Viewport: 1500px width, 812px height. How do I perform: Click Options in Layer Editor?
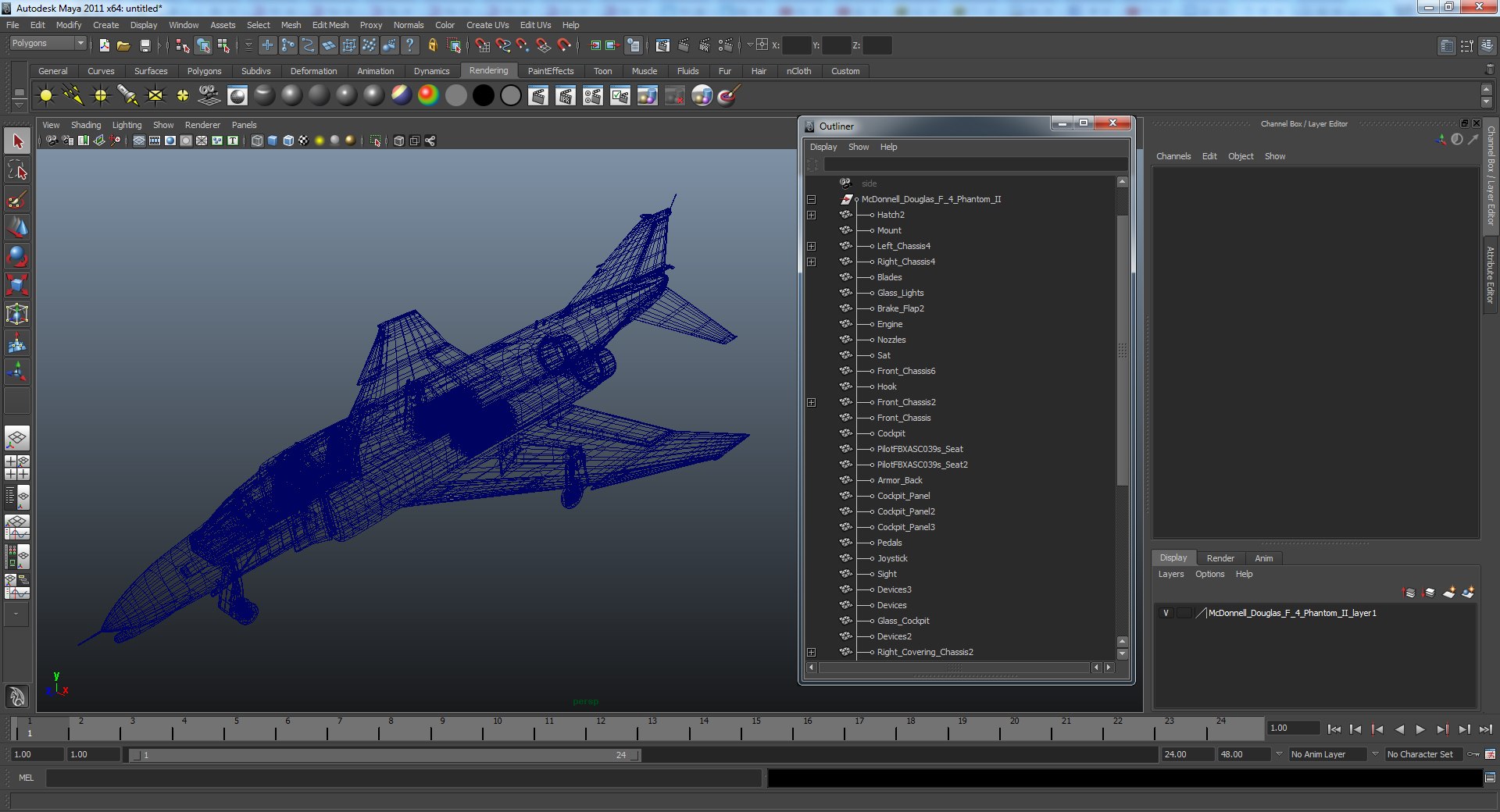[x=1209, y=574]
